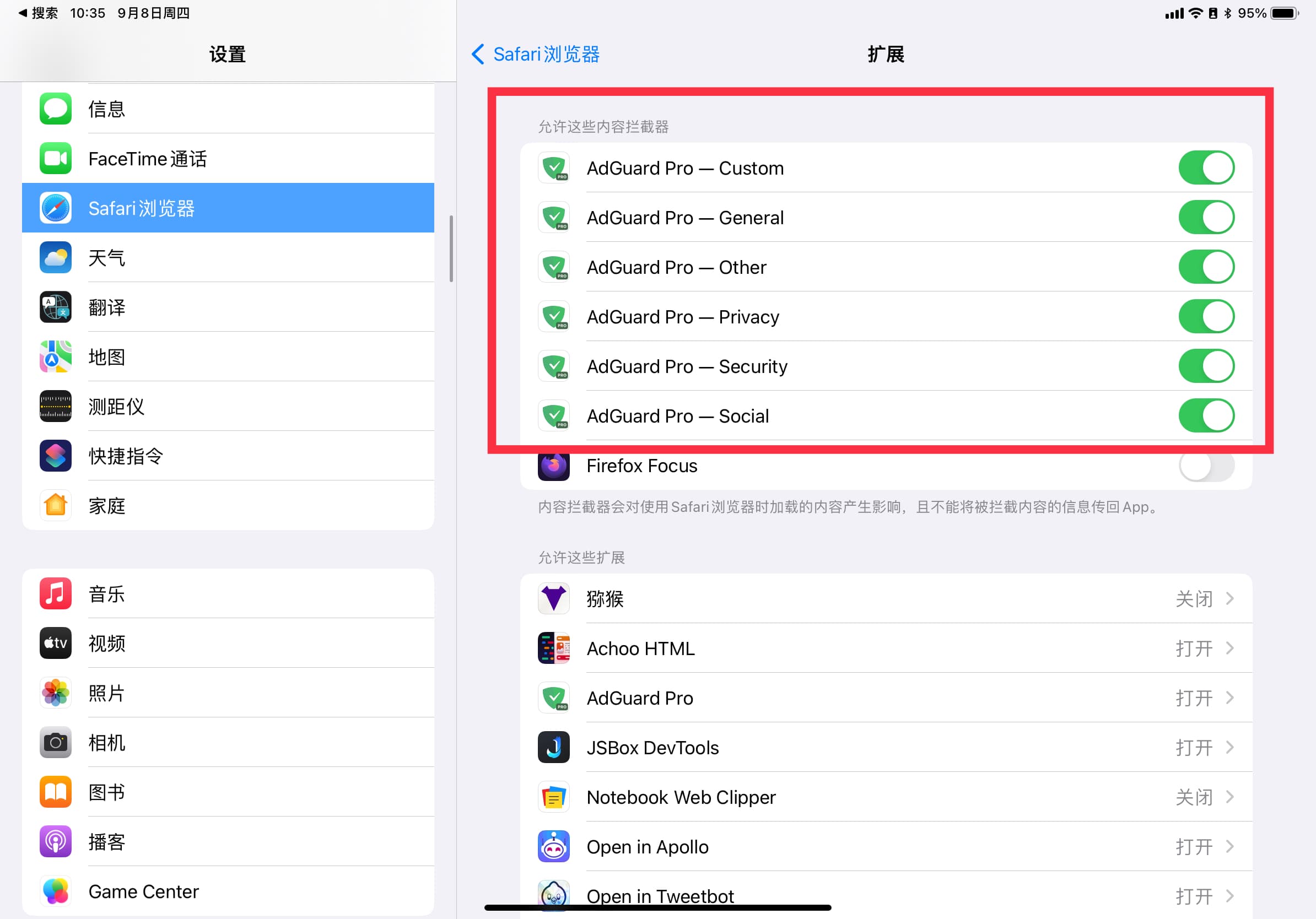Screen dimensions: 1316x919
Task: Toggle AdGuard Pro — Other switch
Action: coord(1206,267)
